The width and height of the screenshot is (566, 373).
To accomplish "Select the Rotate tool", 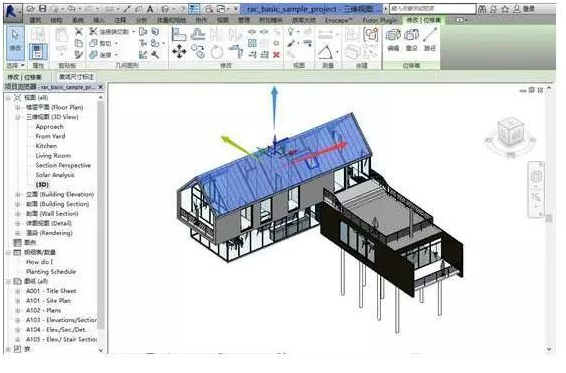I will click(x=217, y=52).
